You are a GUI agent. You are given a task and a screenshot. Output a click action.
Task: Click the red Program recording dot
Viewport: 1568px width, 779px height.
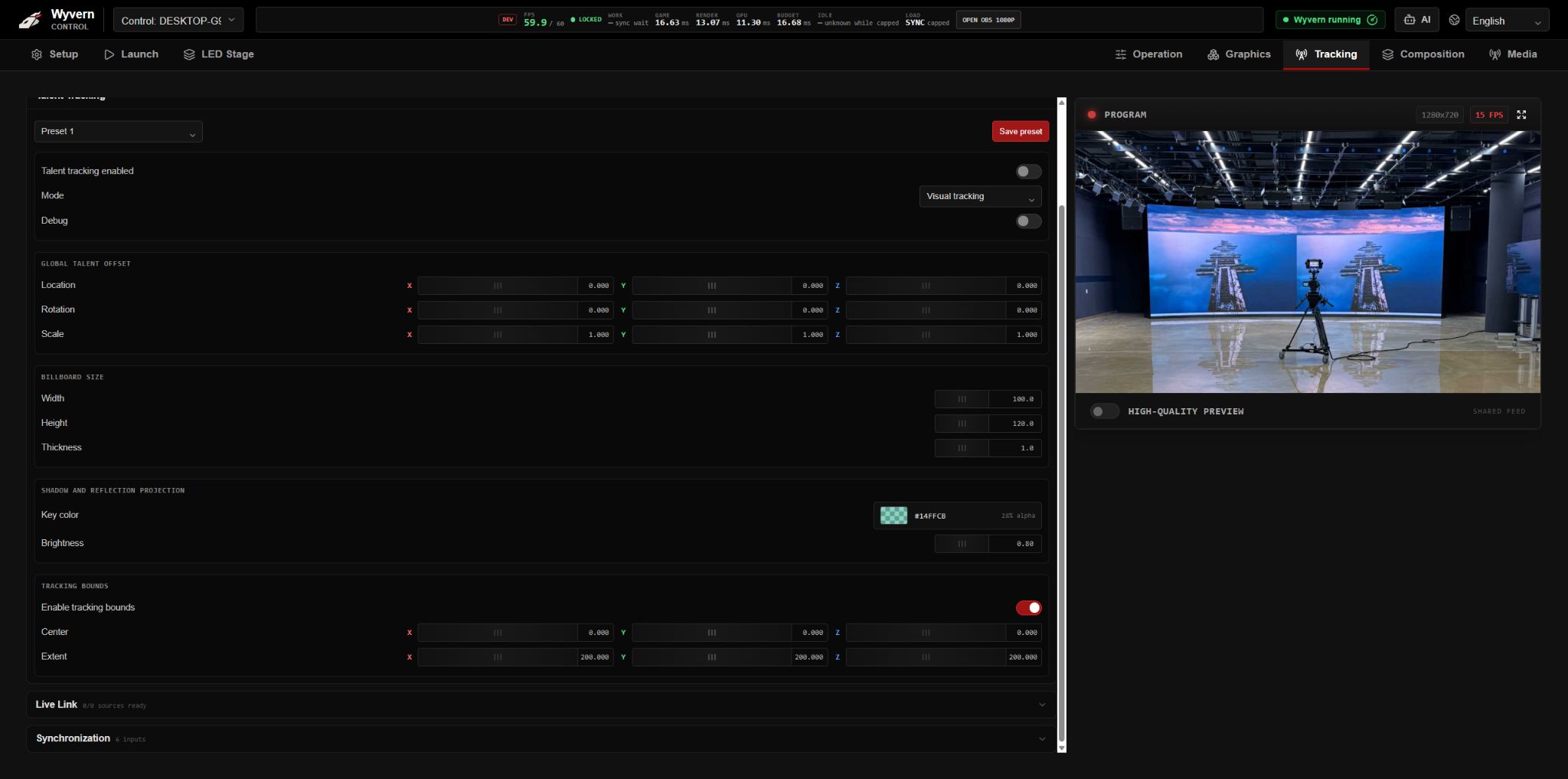pyautogui.click(x=1092, y=115)
